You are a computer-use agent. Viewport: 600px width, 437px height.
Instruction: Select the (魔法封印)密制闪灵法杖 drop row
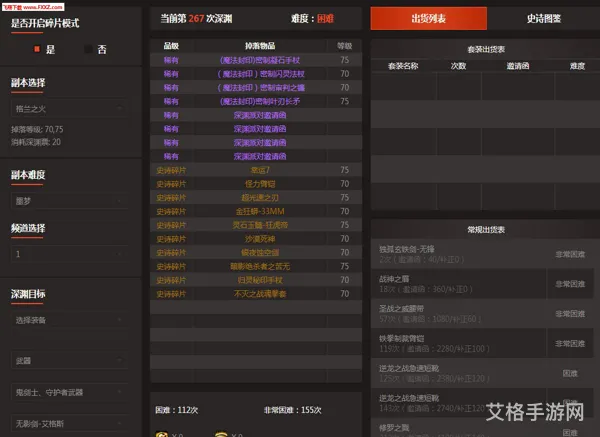(256, 74)
